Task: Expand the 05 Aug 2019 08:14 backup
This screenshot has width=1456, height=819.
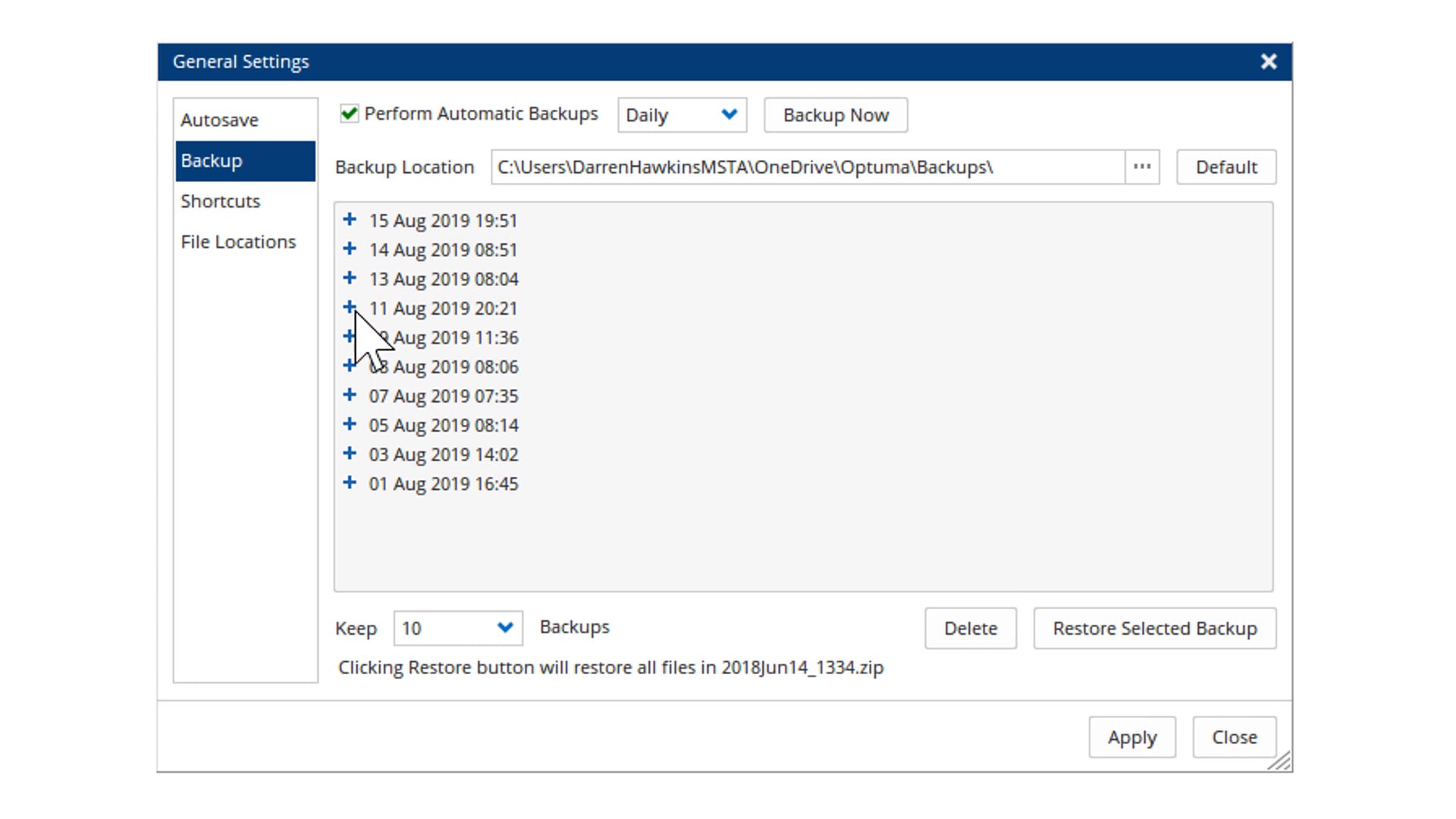Action: [350, 425]
